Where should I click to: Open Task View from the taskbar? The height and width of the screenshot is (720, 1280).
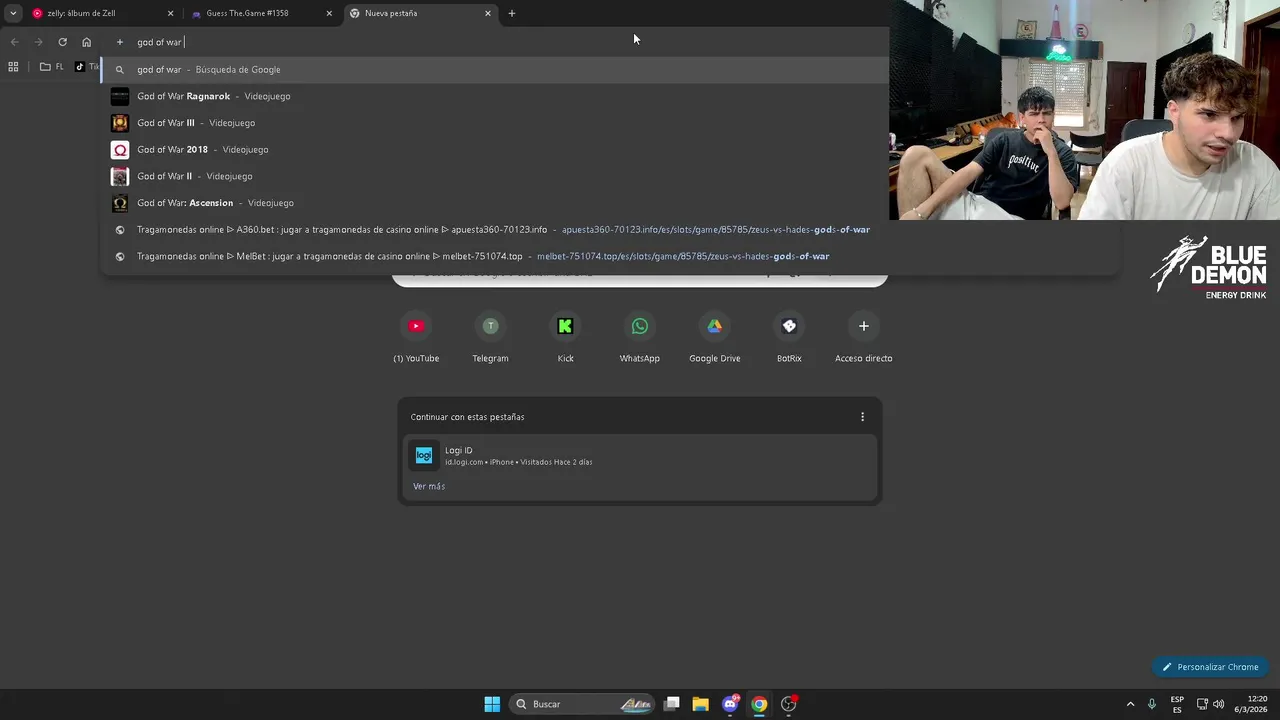coord(672,704)
